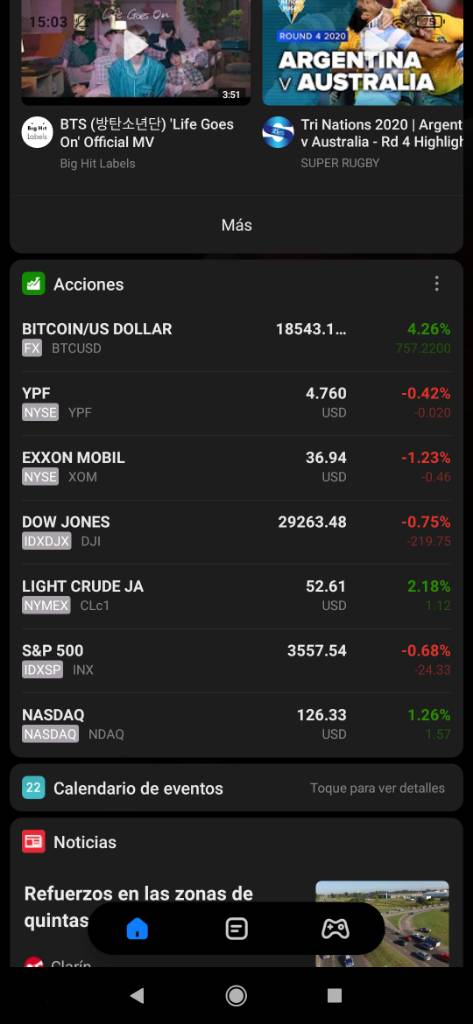Tap the Big Hit Labels channel avatar

click(x=37, y=132)
